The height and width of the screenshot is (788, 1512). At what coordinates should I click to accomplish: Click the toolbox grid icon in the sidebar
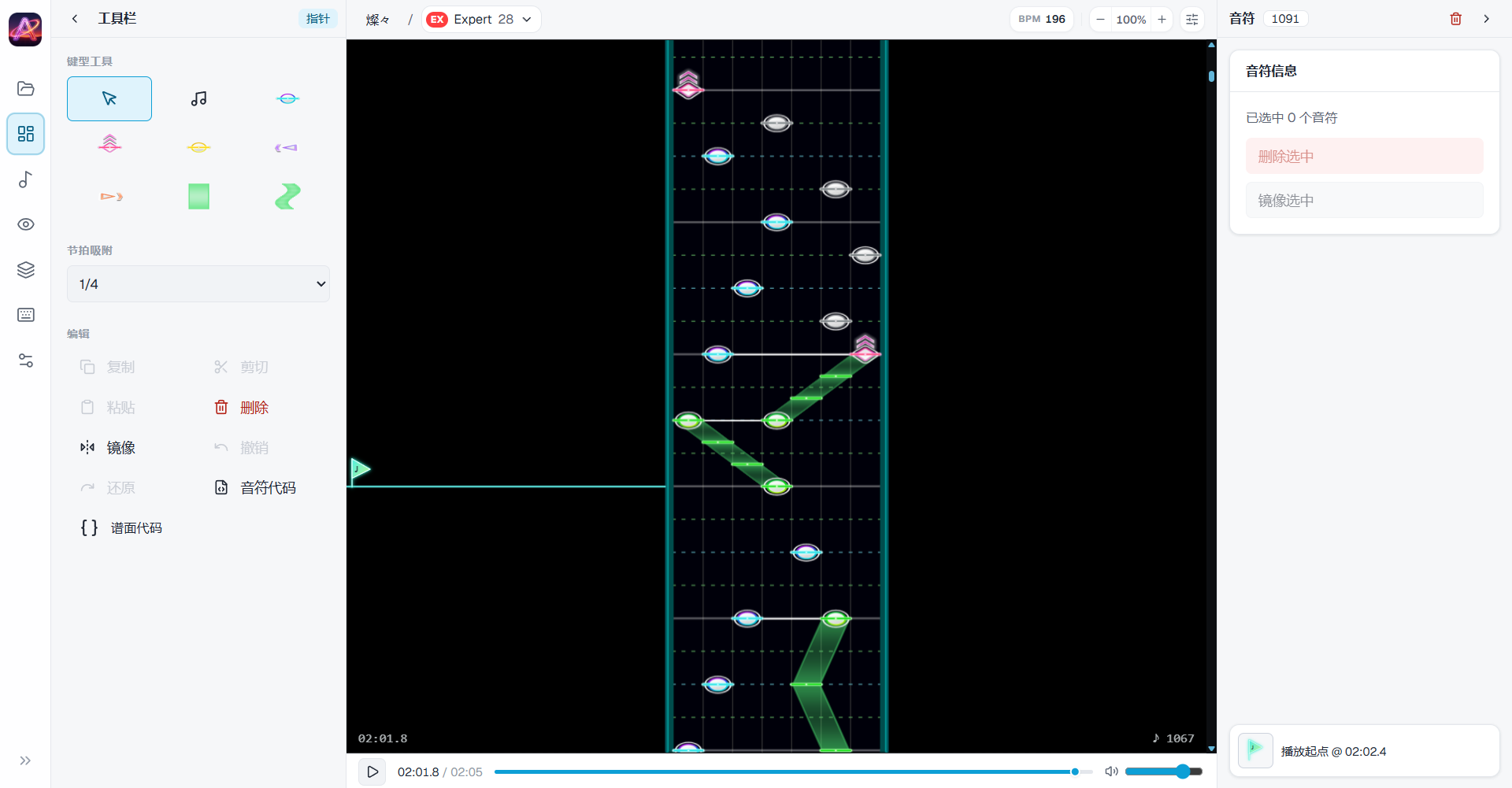click(25, 134)
